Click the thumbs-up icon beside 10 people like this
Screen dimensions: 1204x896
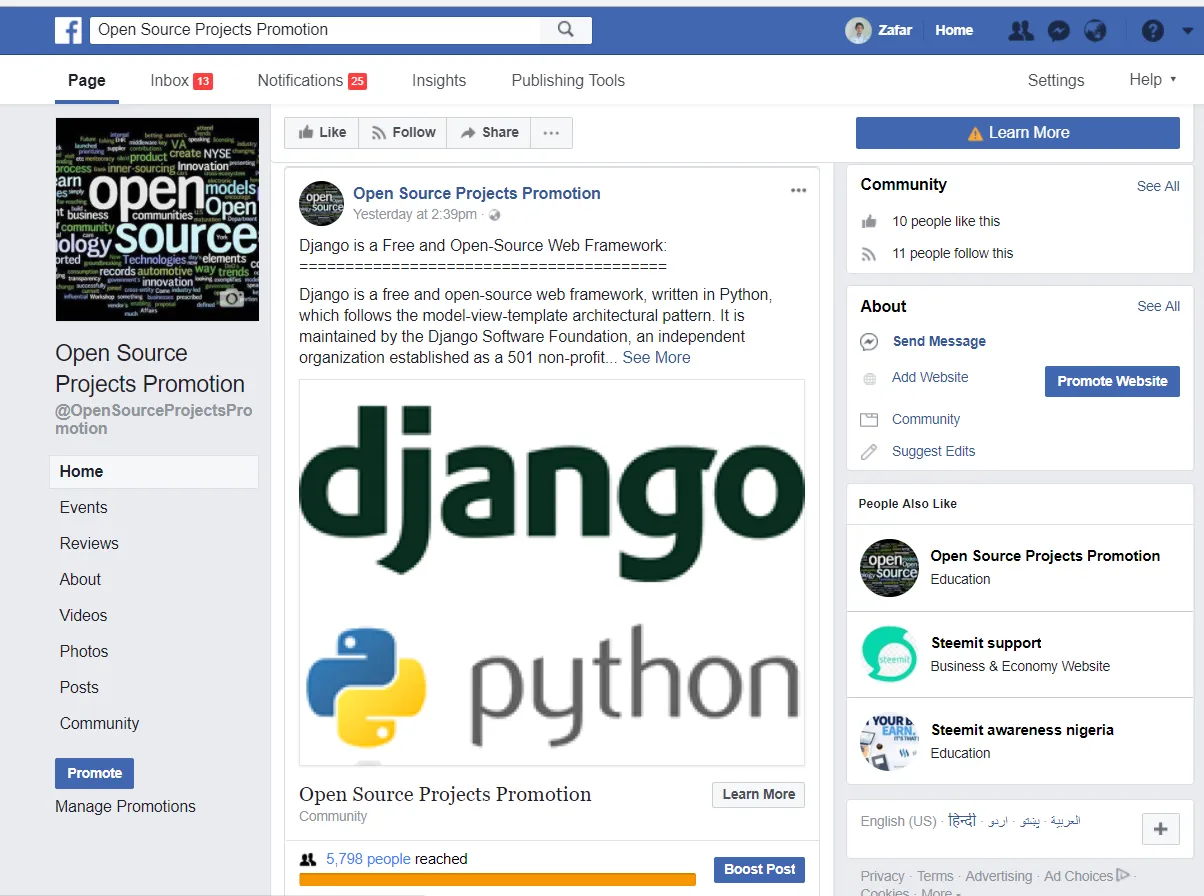(x=869, y=222)
